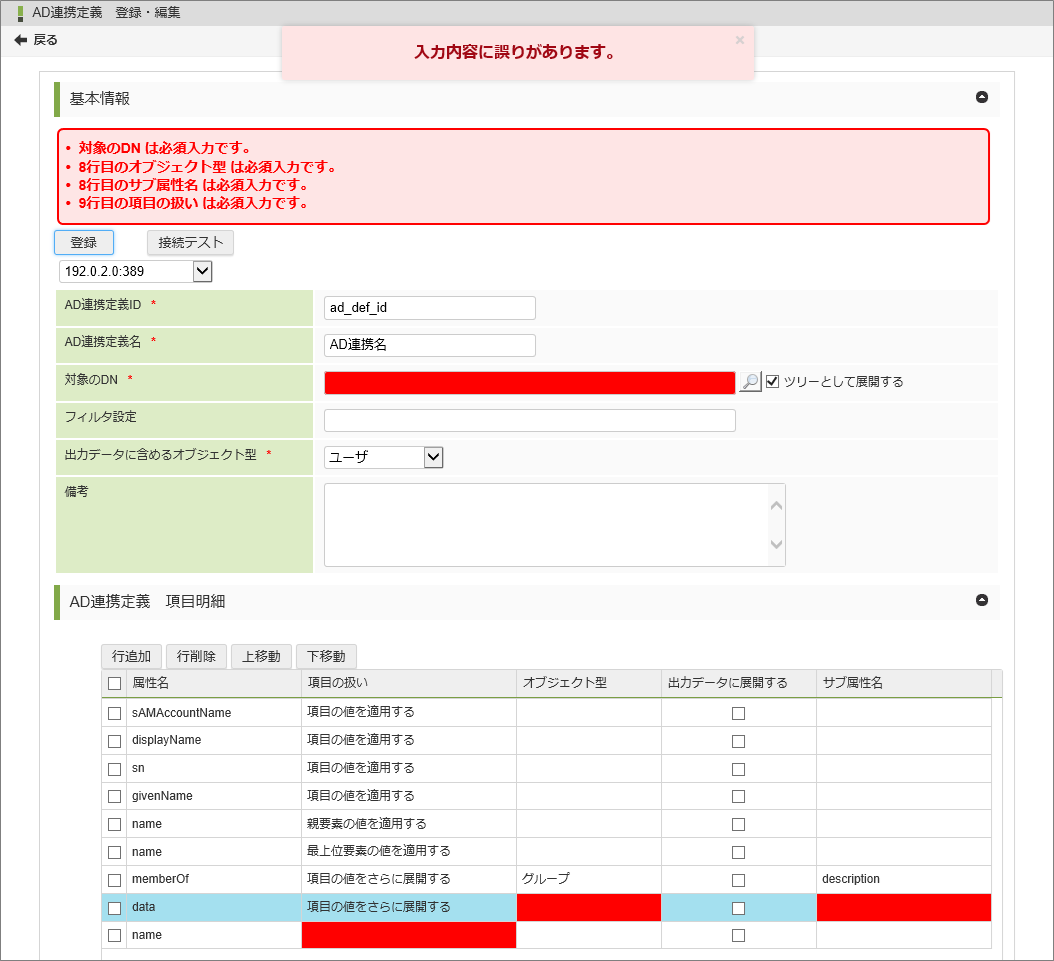Select the sAMAccountName row checkbox
The width and height of the screenshot is (1054, 961).
click(x=114, y=713)
